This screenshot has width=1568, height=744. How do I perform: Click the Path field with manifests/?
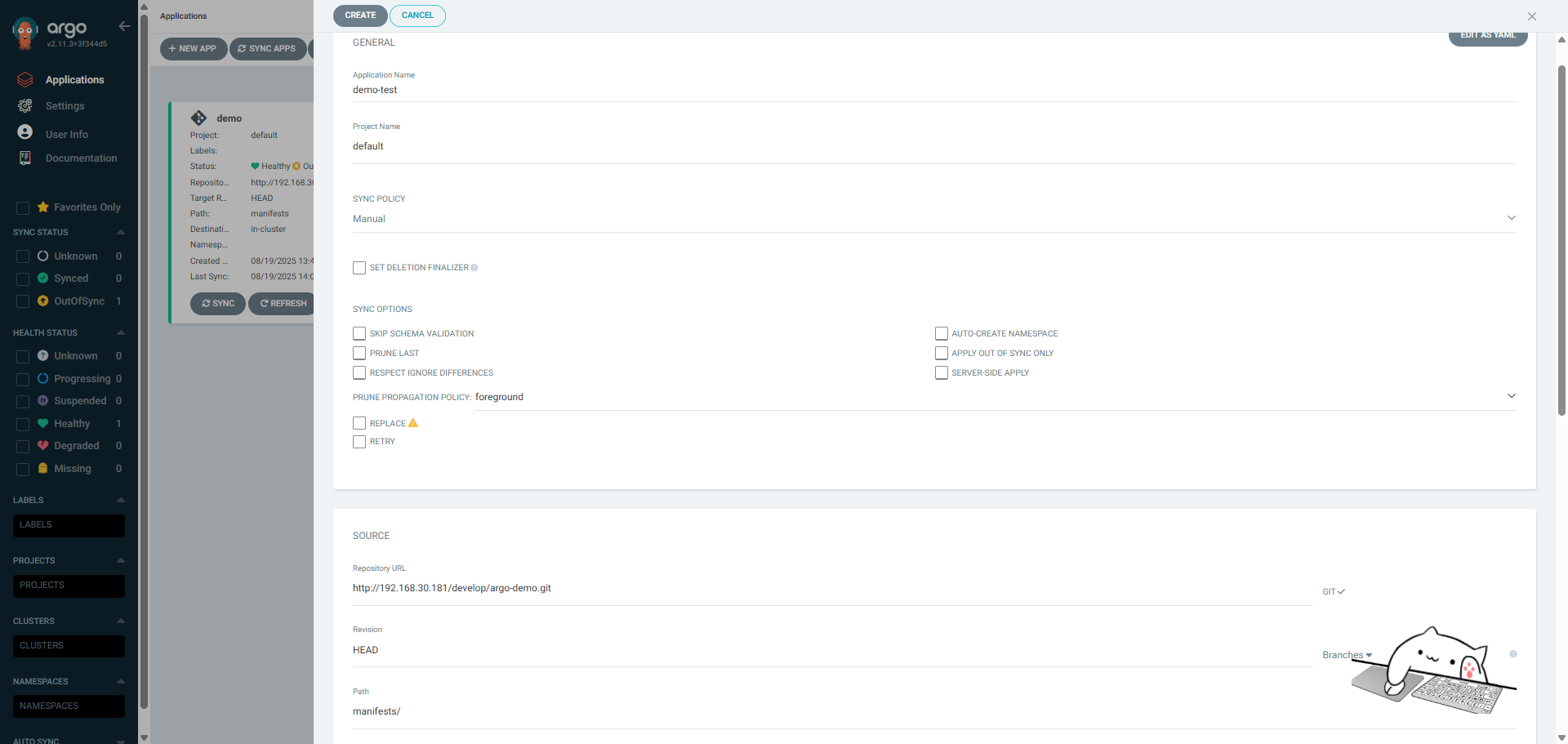934,711
